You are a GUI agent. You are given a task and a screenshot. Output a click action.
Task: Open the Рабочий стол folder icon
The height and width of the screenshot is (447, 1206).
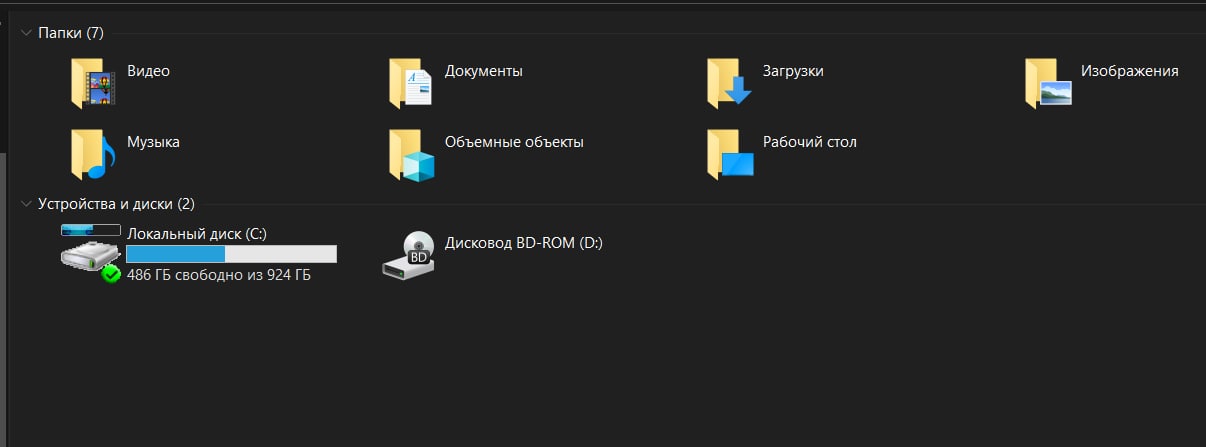coord(729,154)
